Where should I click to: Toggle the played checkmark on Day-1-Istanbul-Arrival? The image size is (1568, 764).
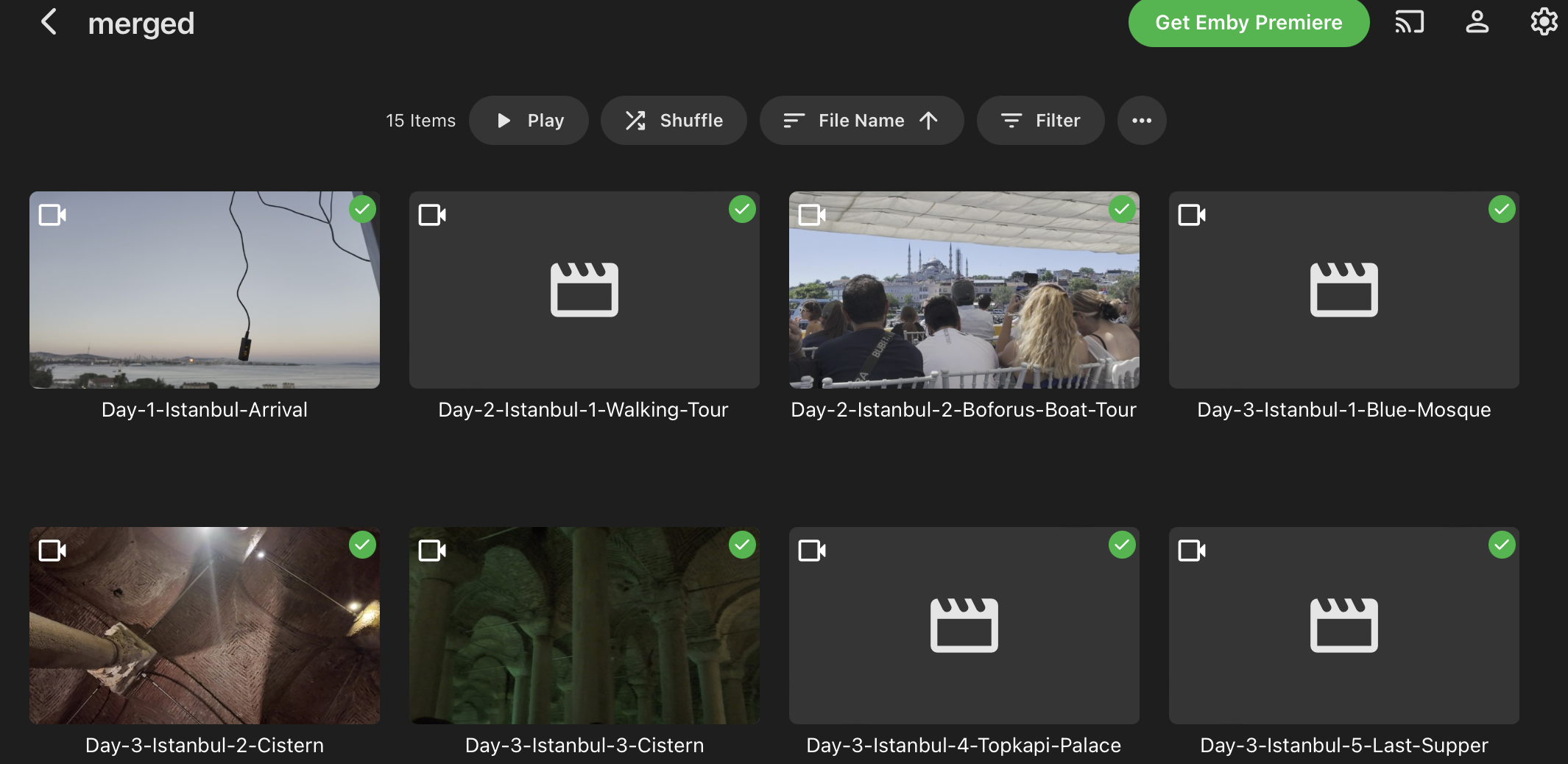(362, 210)
